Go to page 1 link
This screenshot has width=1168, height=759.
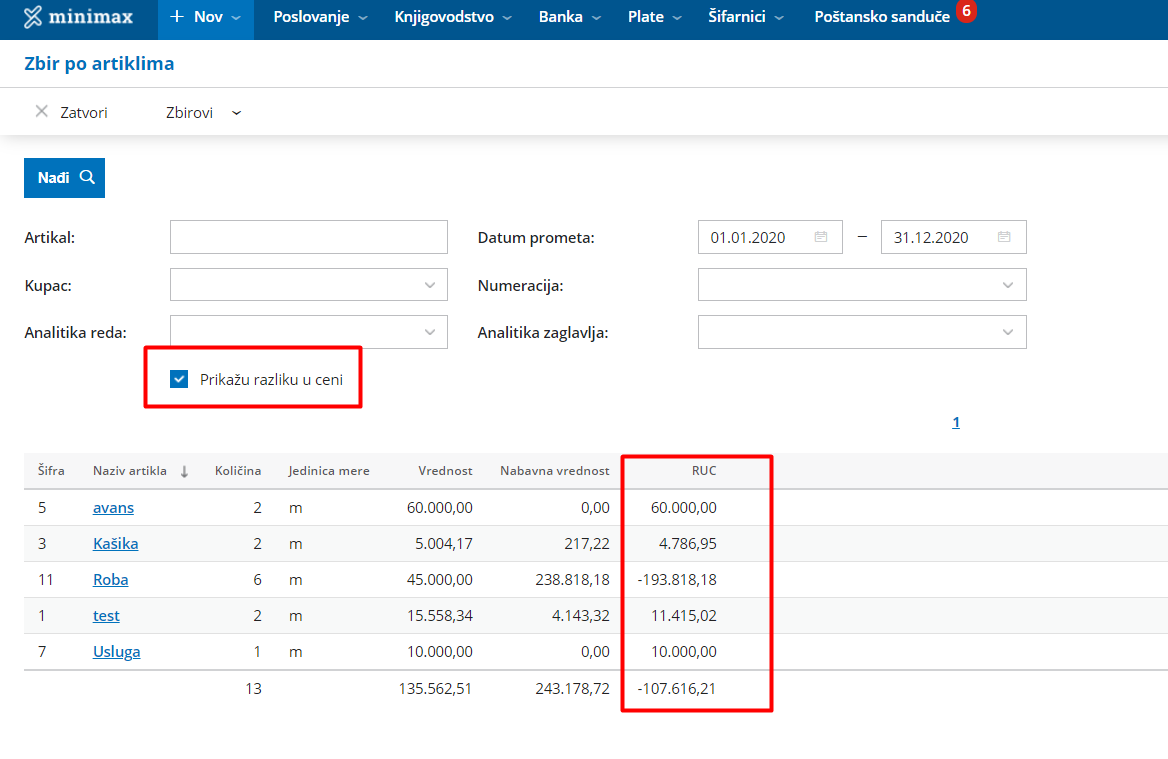click(955, 423)
